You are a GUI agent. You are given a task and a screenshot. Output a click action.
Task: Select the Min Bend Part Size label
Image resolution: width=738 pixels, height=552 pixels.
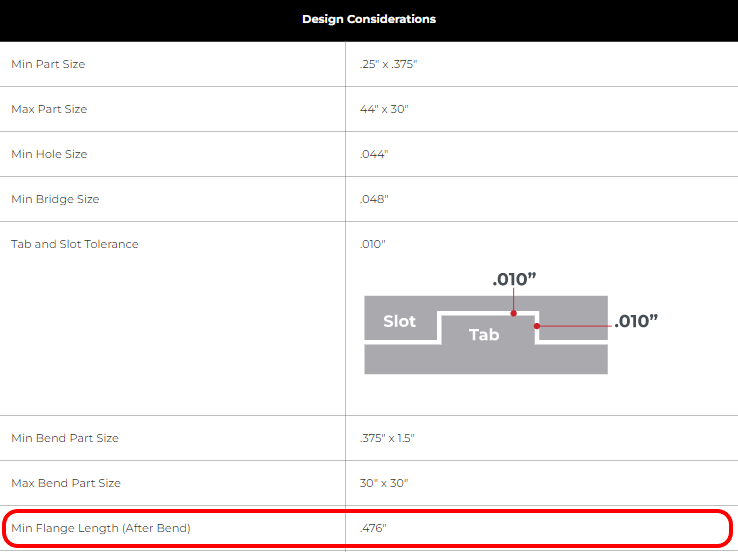coord(65,438)
